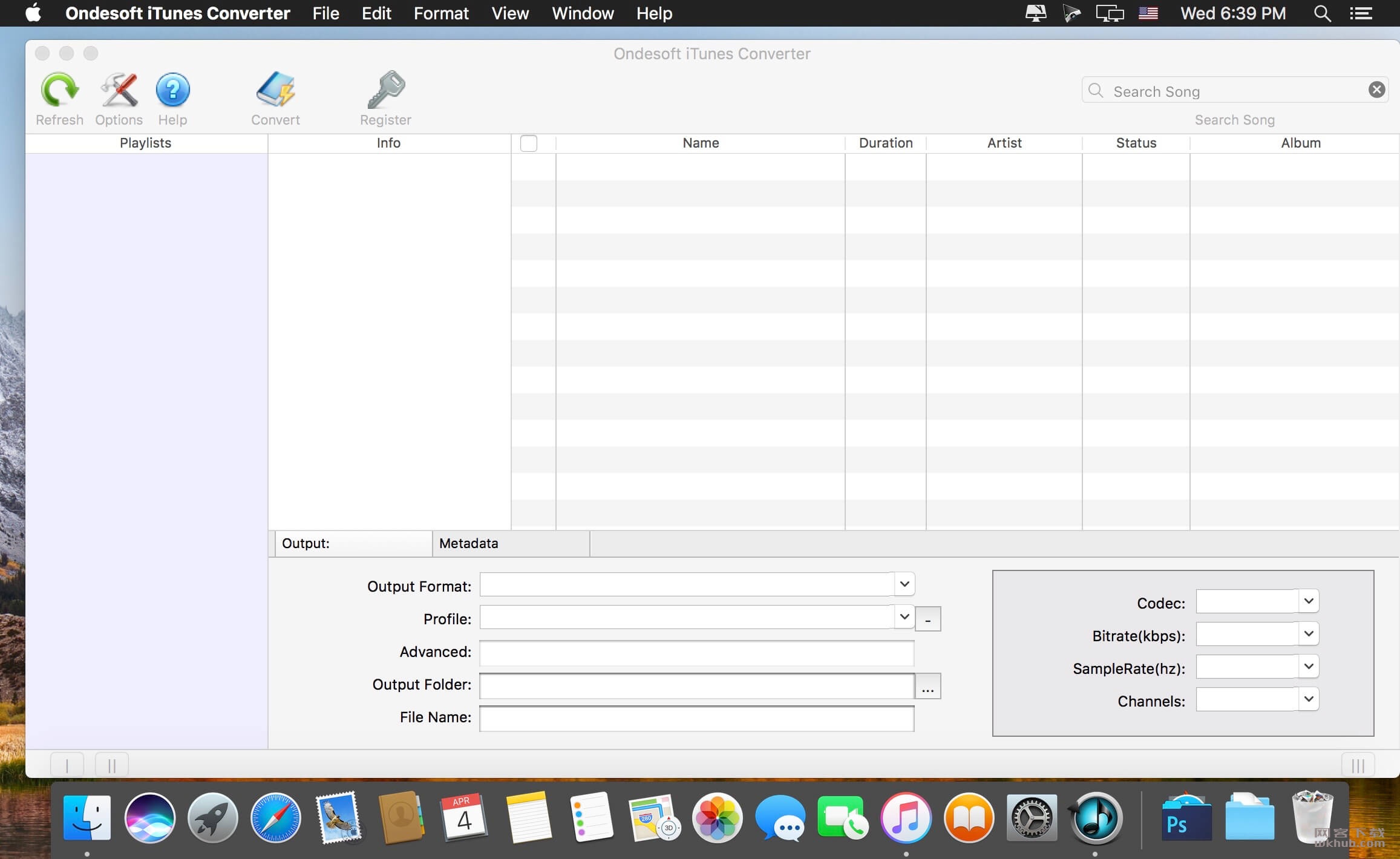Open iBooks in dock
This screenshot has width=1400, height=859.
click(969, 818)
